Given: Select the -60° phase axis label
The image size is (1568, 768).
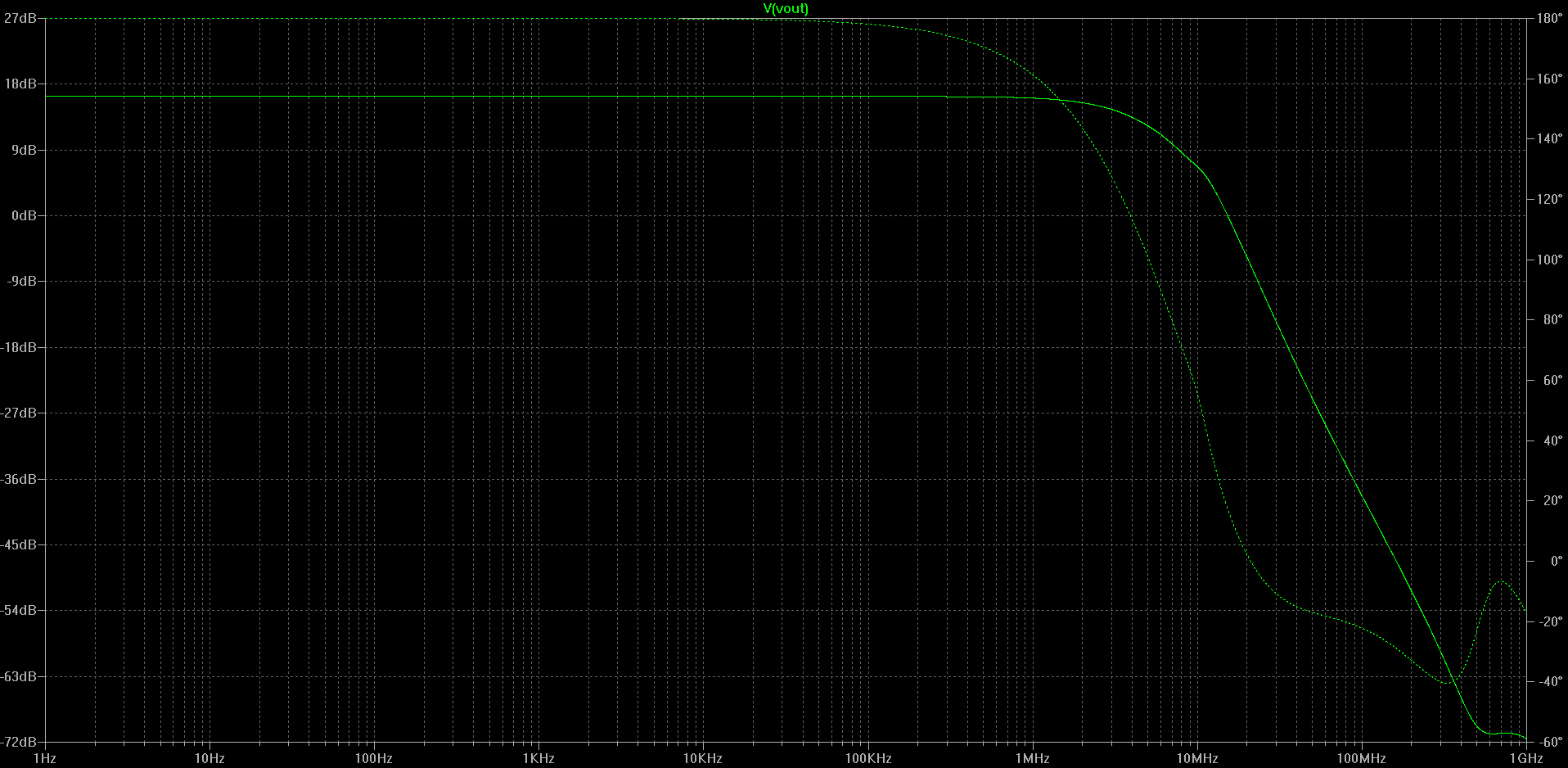Looking at the screenshot, I should (x=1550, y=742).
